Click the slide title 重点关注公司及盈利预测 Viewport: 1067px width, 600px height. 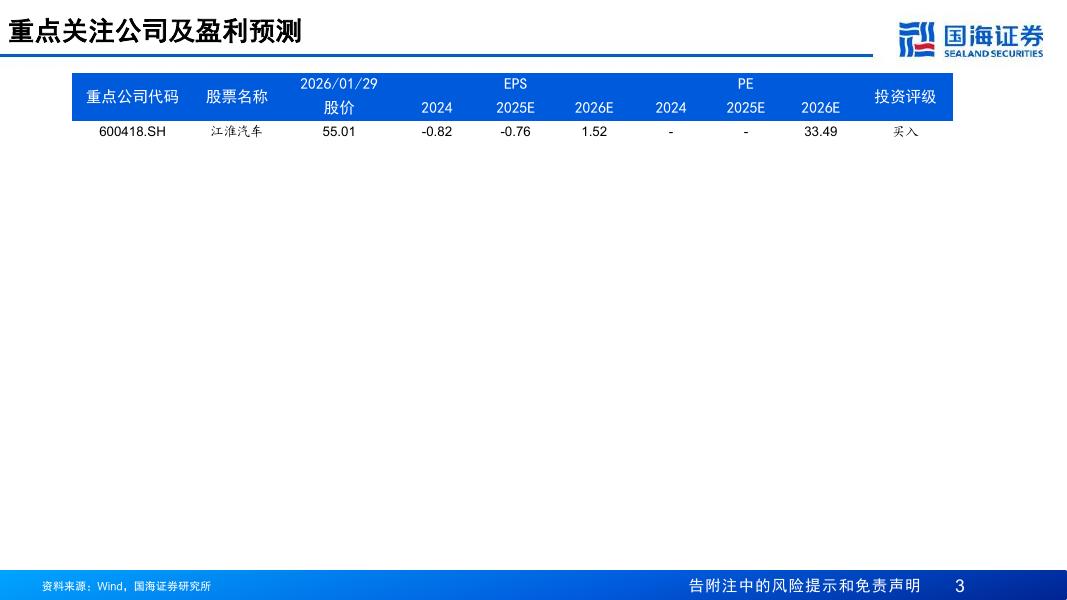point(155,31)
